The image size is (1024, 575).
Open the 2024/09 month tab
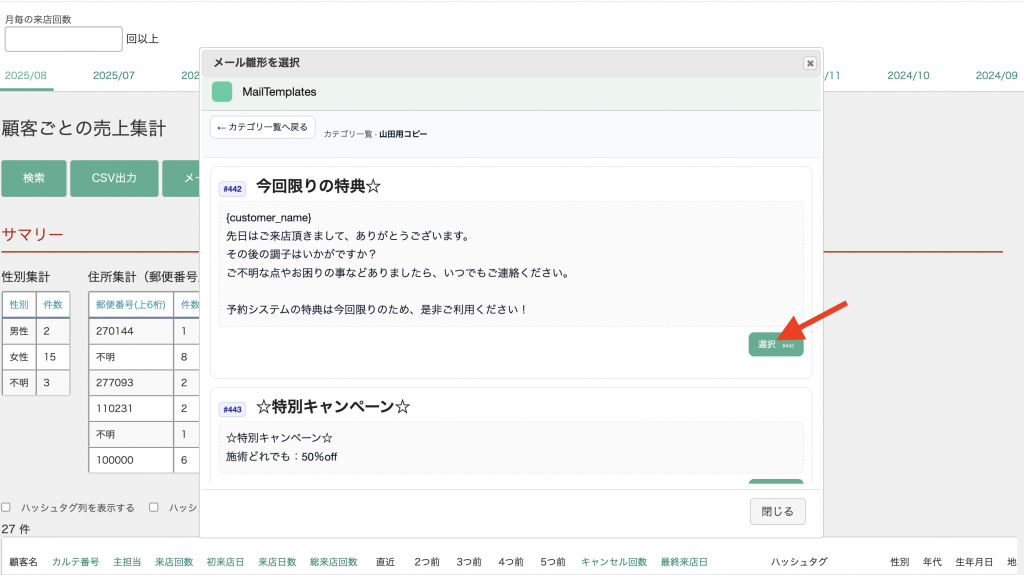996,75
